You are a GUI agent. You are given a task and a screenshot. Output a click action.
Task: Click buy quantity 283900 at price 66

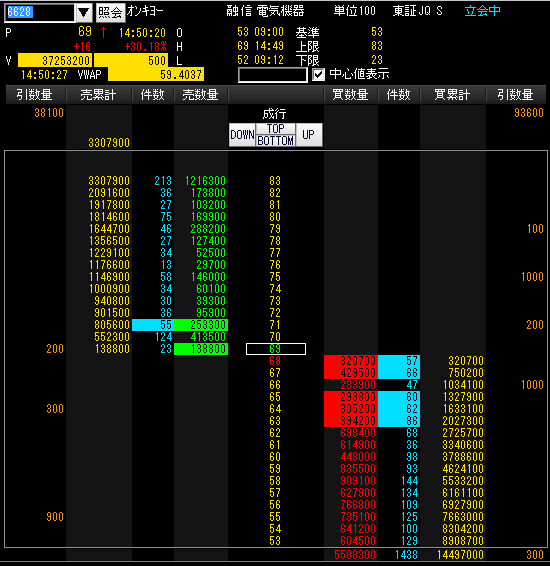click(x=358, y=385)
